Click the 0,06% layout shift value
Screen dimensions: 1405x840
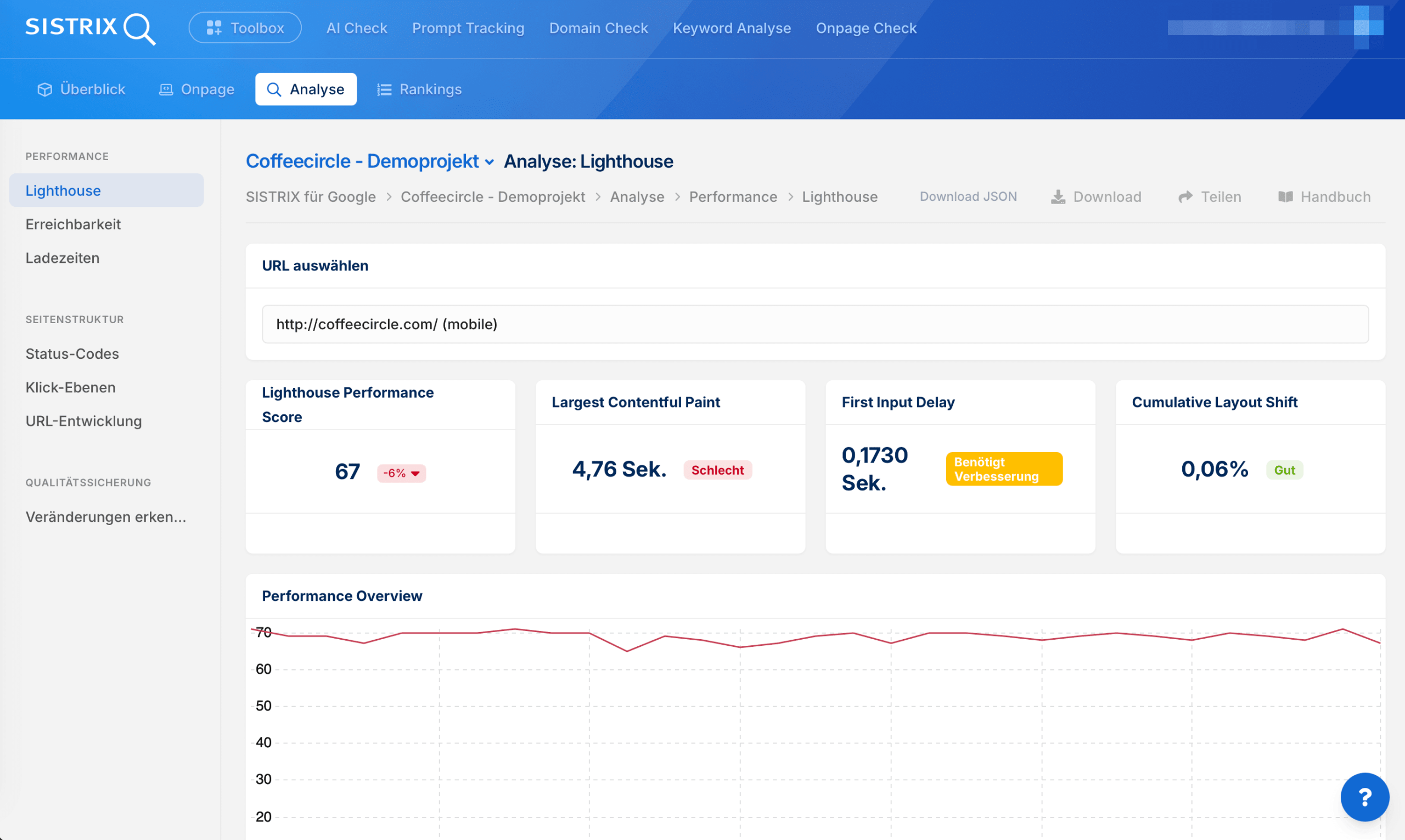pyautogui.click(x=1214, y=469)
